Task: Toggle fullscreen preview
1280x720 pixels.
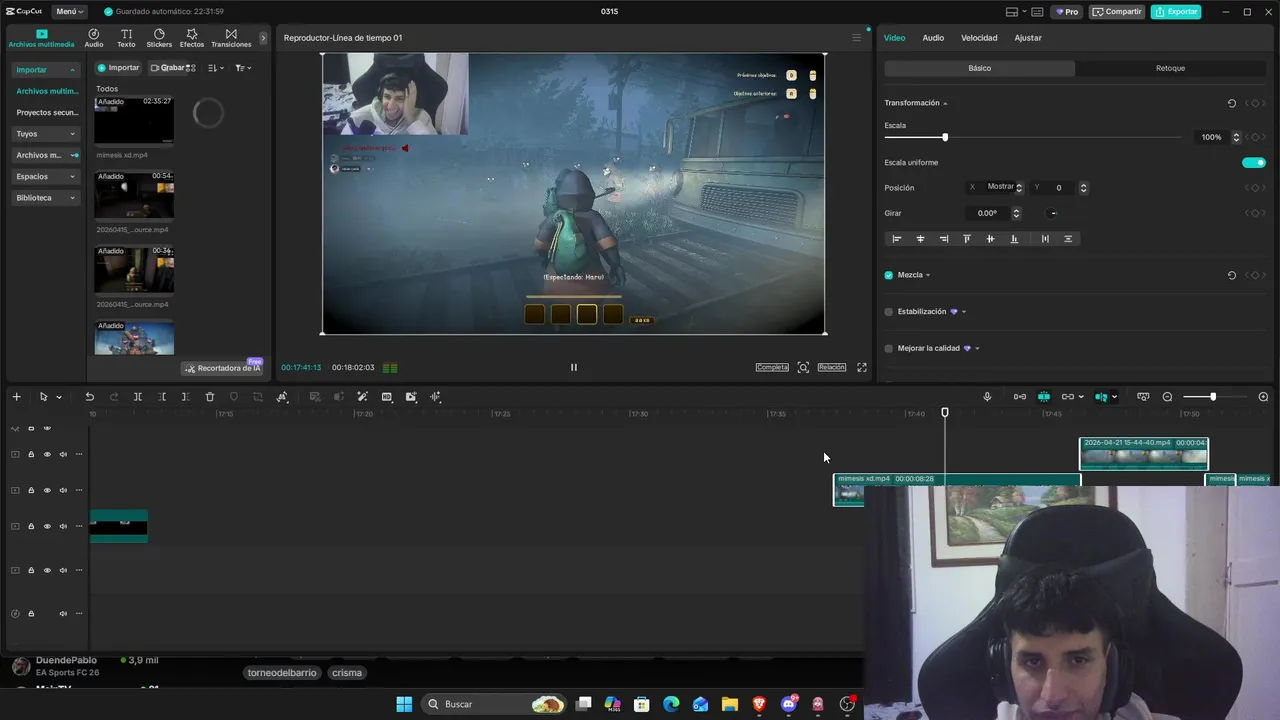Action: click(862, 367)
